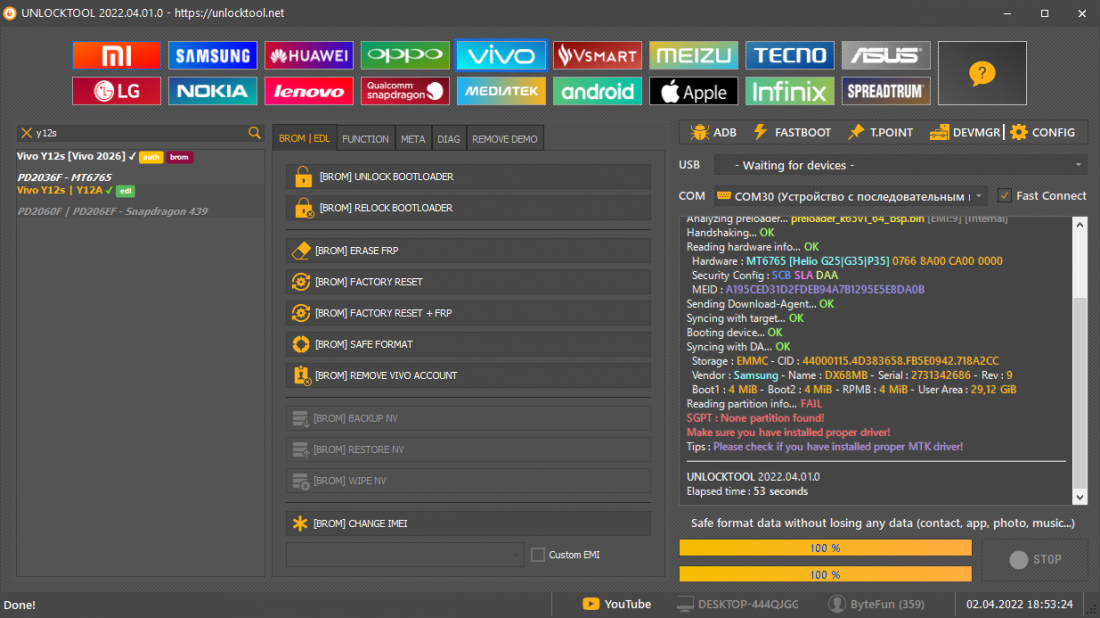Switch to the BROM | EDL tab
The width and height of the screenshot is (1100, 618).
tap(304, 139)
